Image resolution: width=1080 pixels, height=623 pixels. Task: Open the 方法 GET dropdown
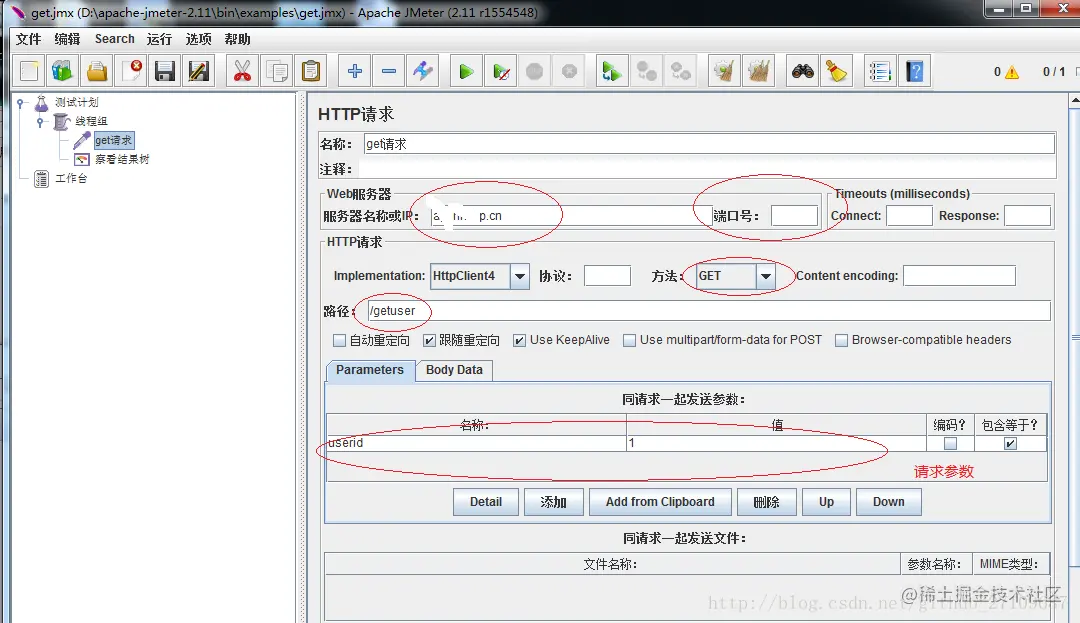(x=764, y=275)
